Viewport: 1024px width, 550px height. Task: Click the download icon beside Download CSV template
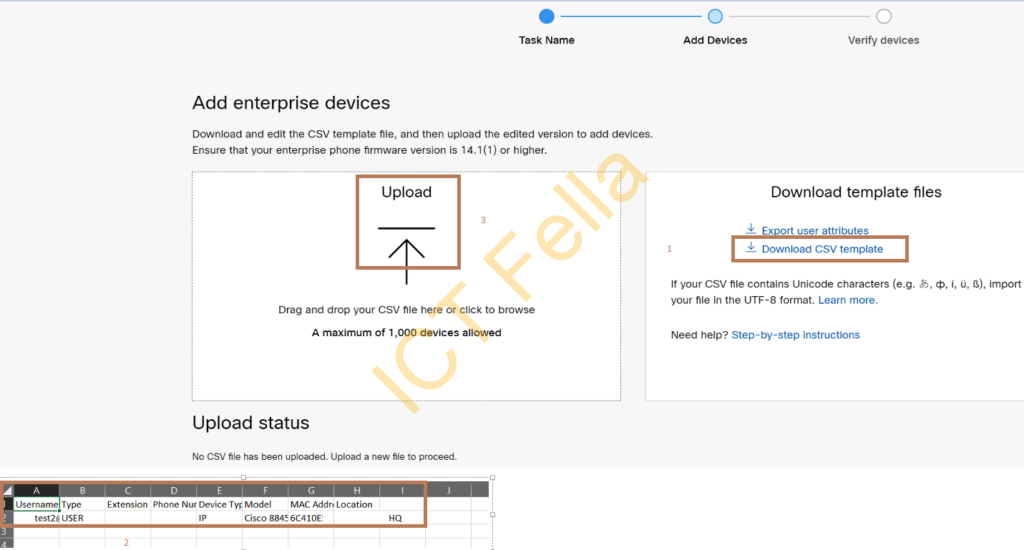click(x=751, y=248)
